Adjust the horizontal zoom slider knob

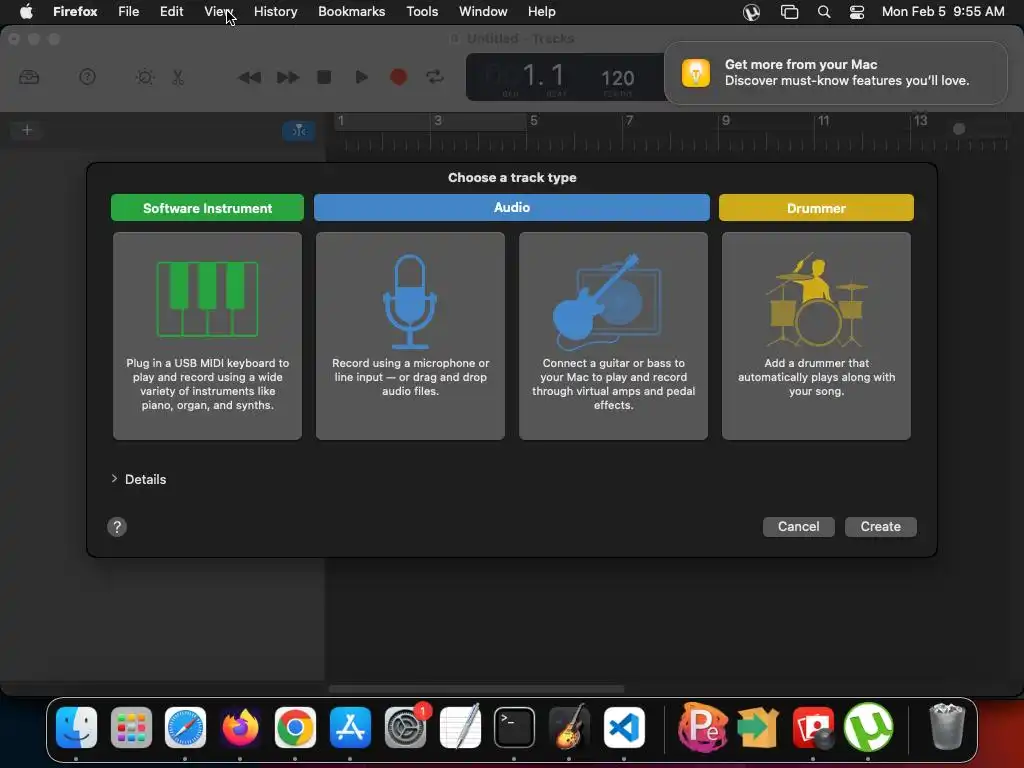[959, 129]
